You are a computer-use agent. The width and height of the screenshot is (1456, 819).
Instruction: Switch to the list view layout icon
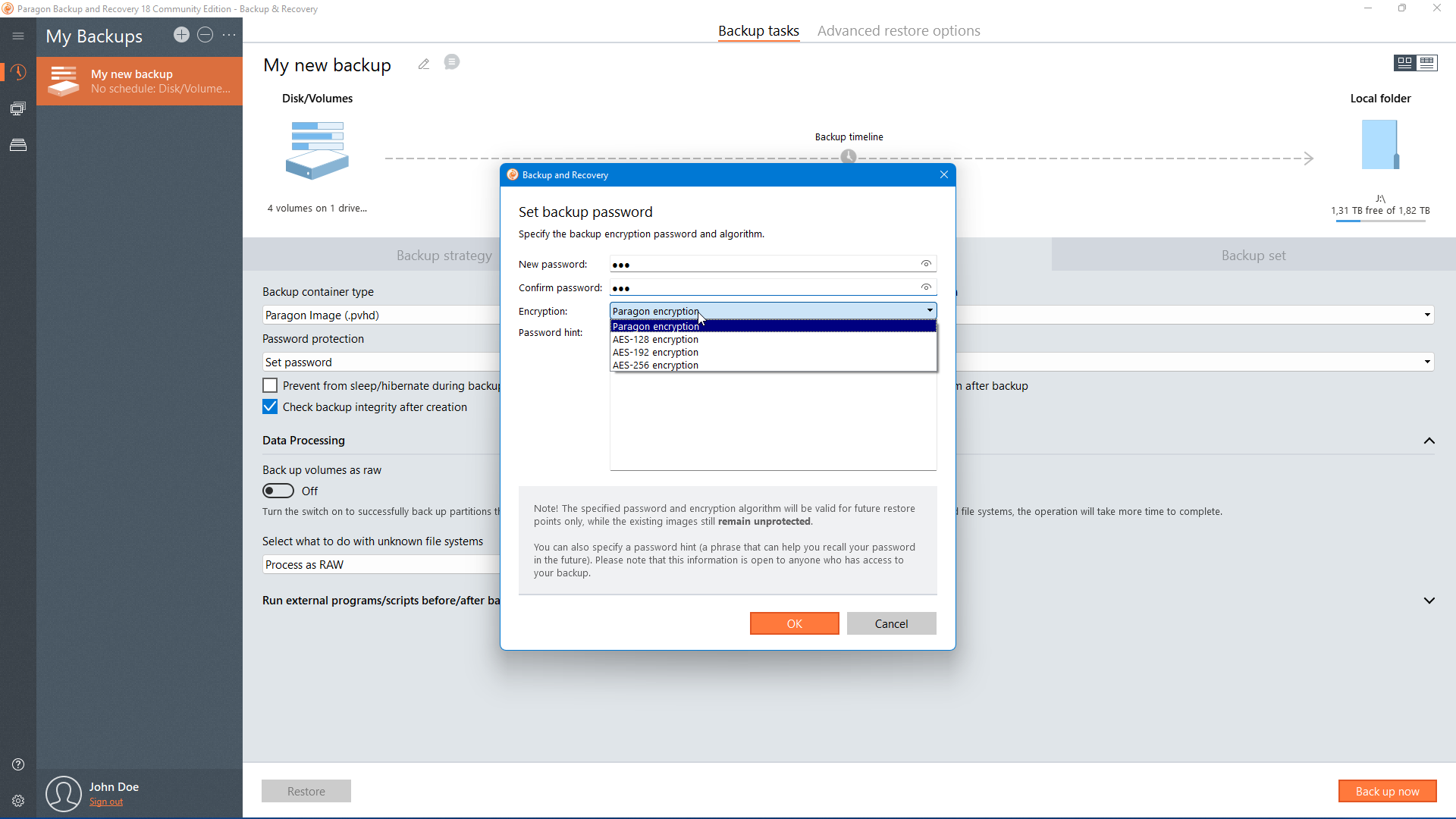pos(1427,63)
